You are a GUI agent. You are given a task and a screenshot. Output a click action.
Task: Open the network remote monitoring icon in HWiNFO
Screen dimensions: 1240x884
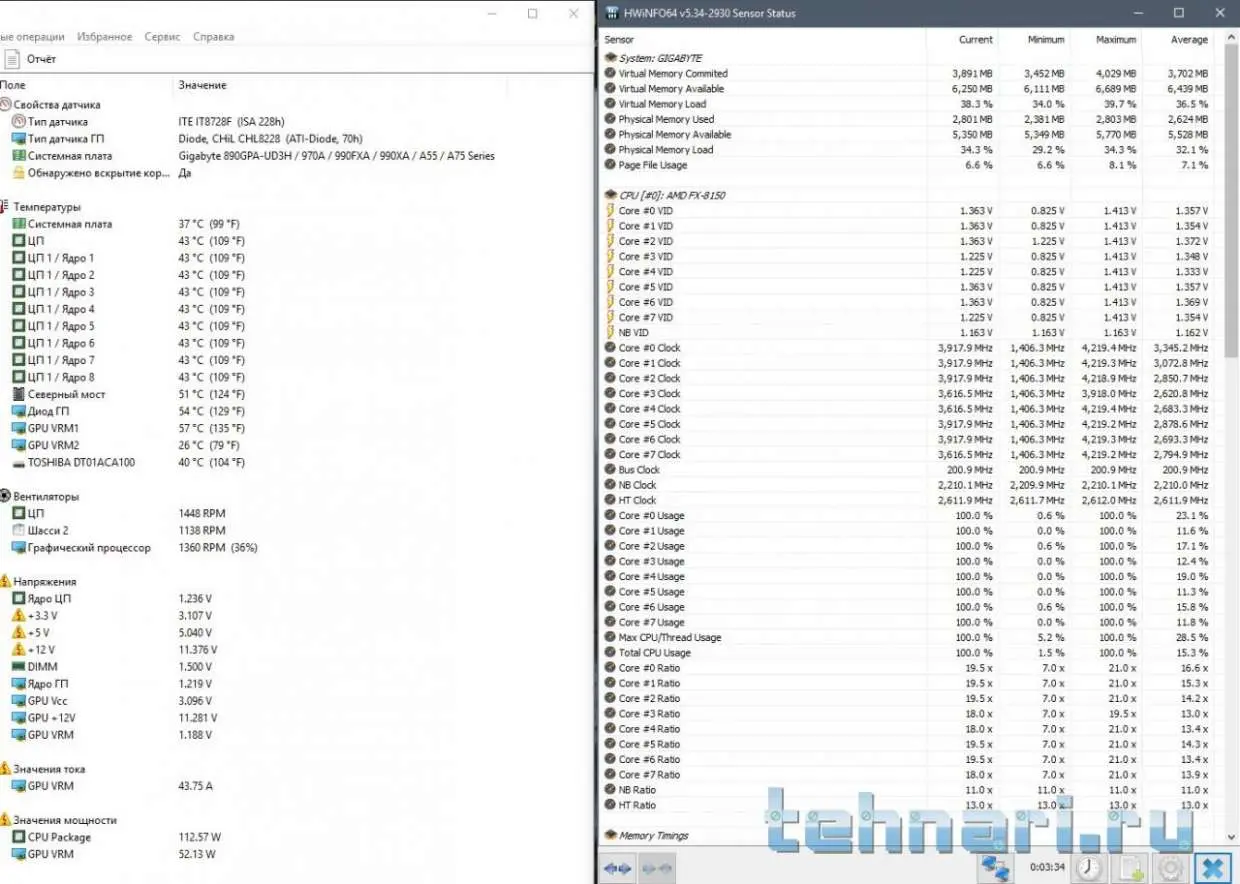click(x=995, y=867)
